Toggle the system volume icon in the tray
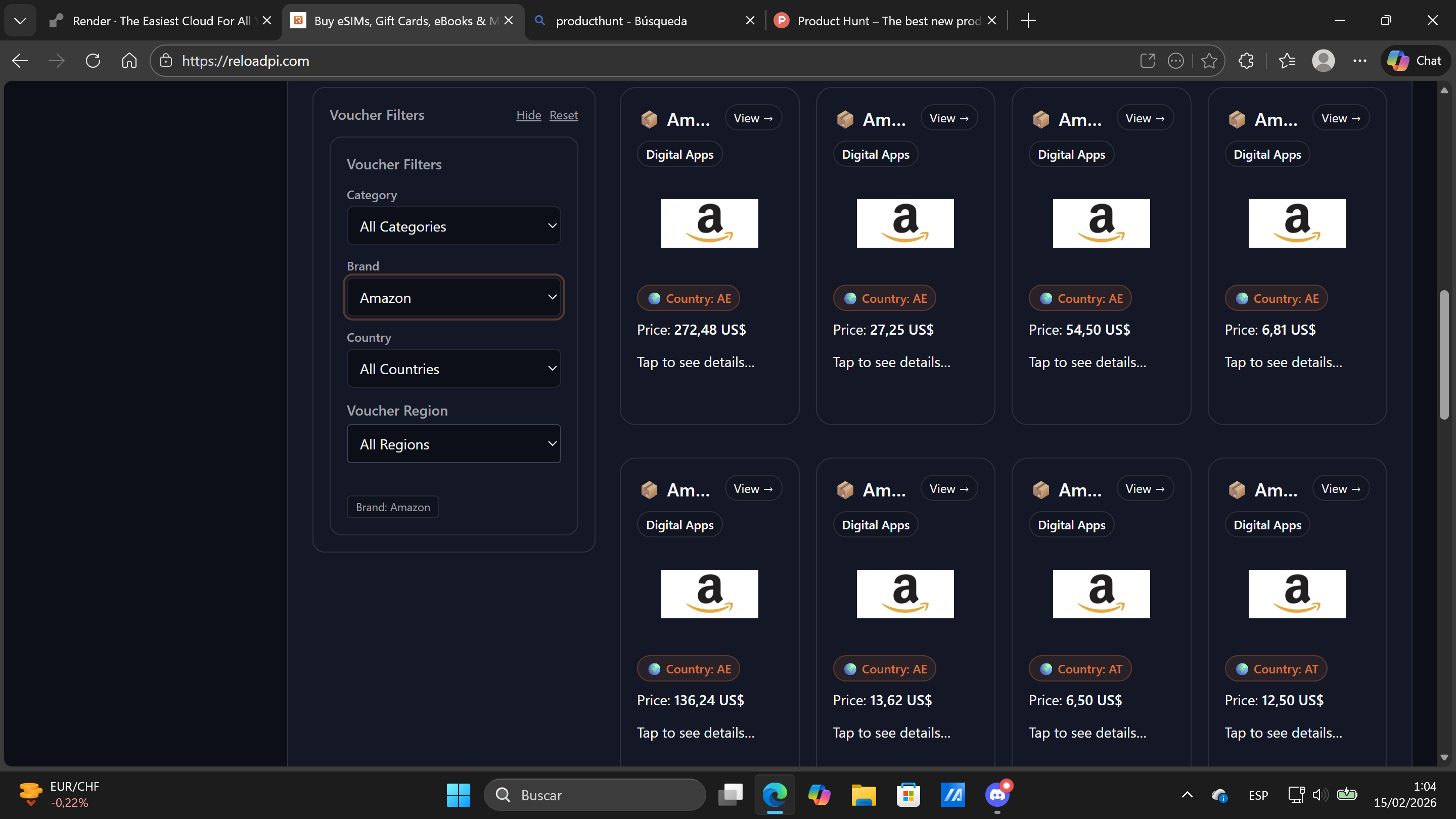The height and width of the screenshot is (819, 1456). [1321, 795]
